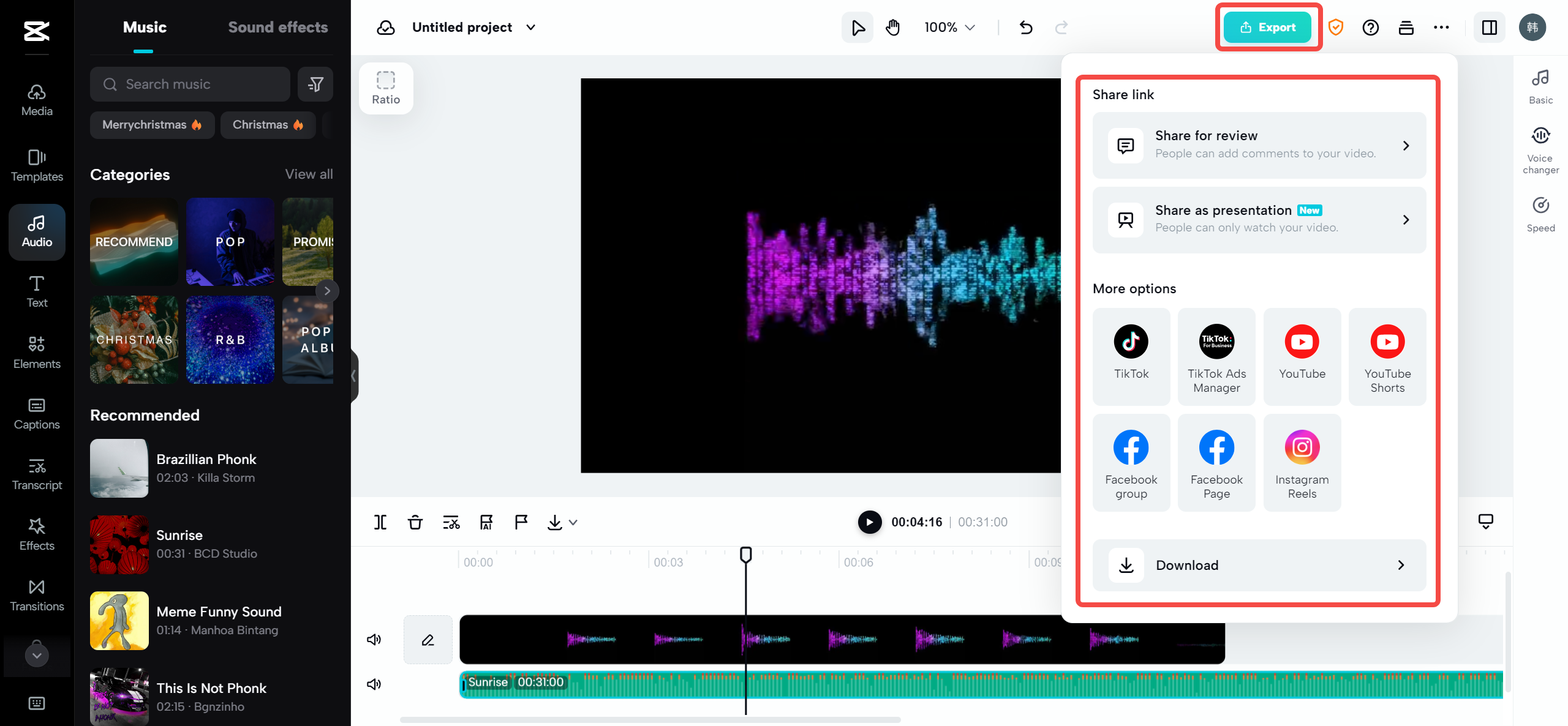Mute the video track

pos(374,639)
